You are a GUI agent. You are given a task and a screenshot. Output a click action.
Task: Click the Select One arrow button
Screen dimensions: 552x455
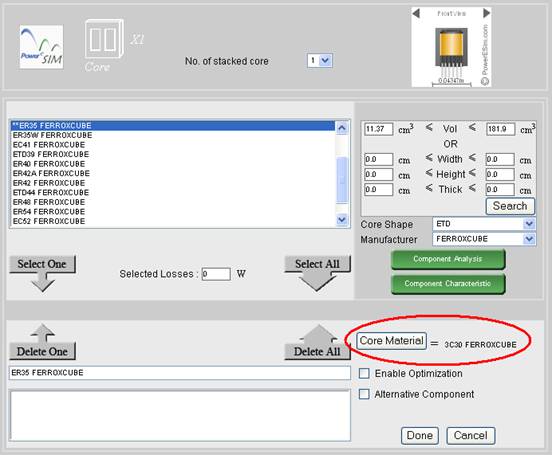click(42, 273)
